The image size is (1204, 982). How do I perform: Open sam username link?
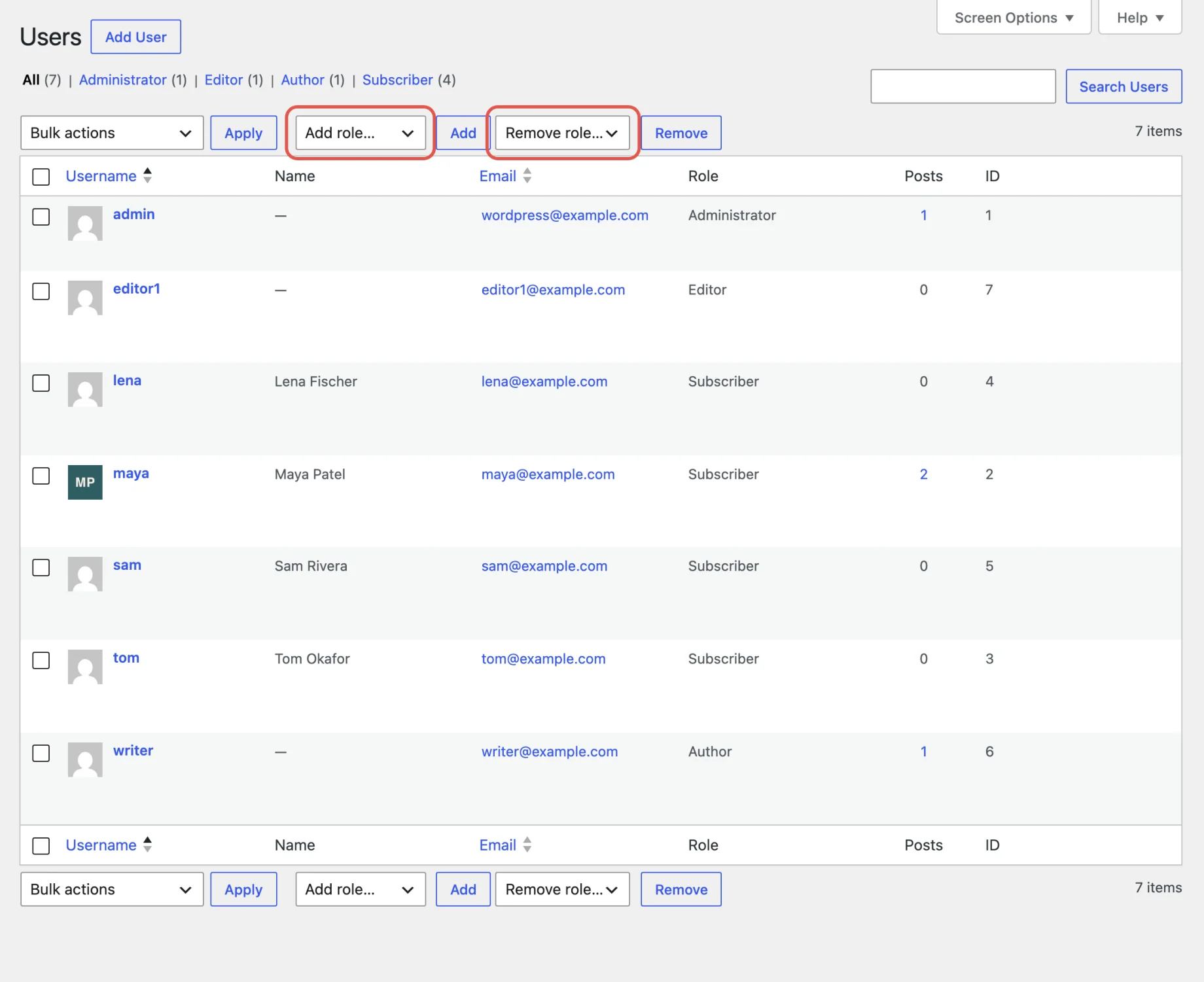pos(127,565)
